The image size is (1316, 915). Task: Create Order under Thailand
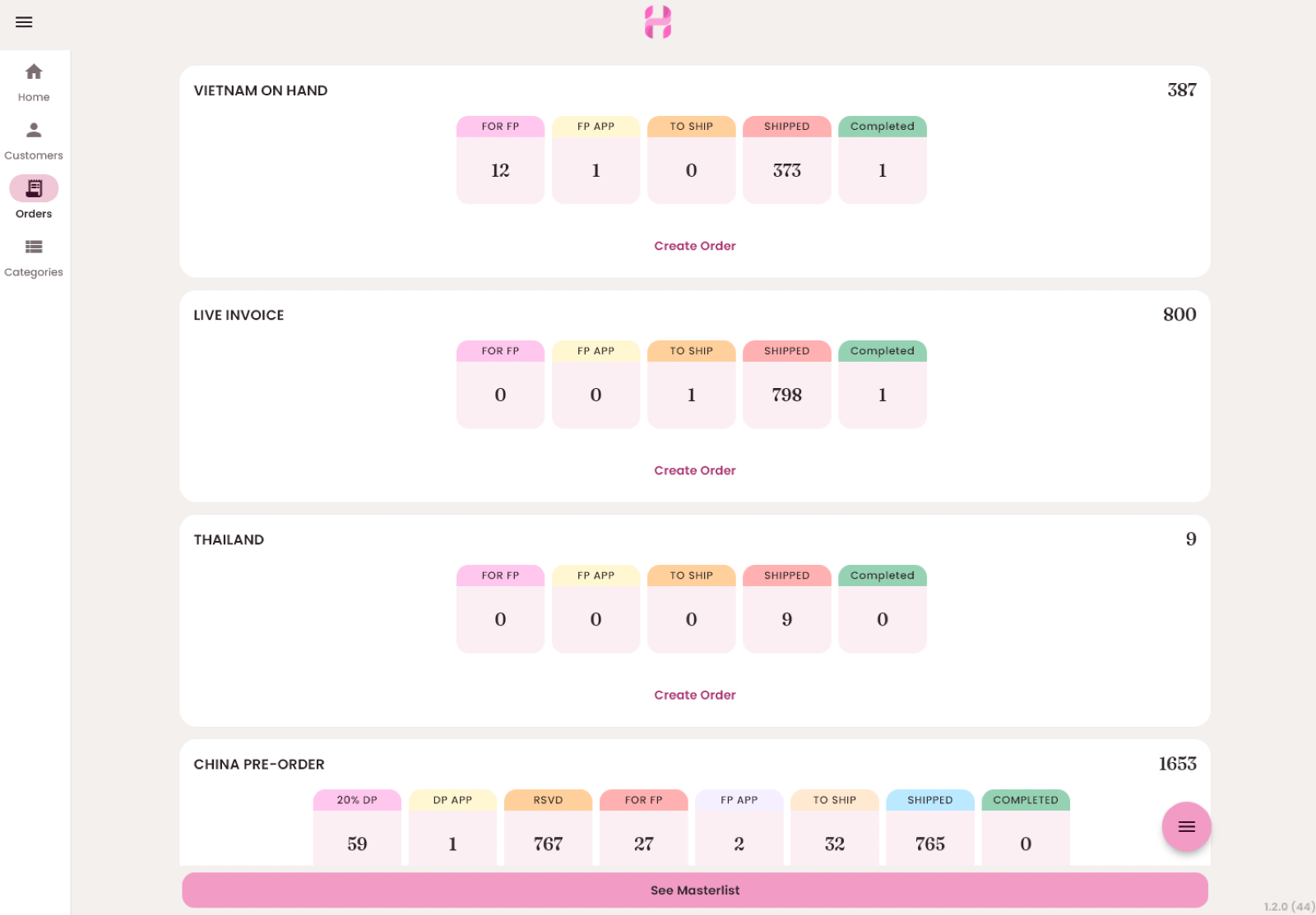(695, 695)
